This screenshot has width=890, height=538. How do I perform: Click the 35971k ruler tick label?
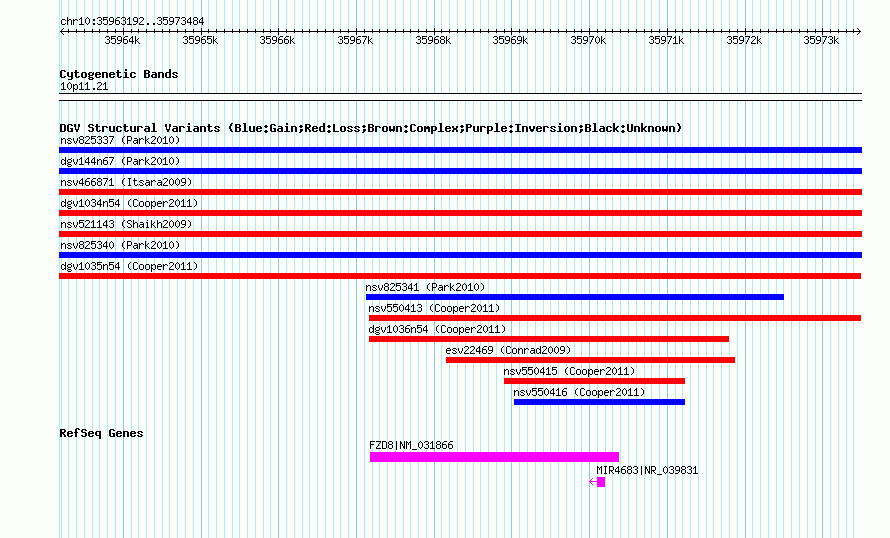pos(666,40)
